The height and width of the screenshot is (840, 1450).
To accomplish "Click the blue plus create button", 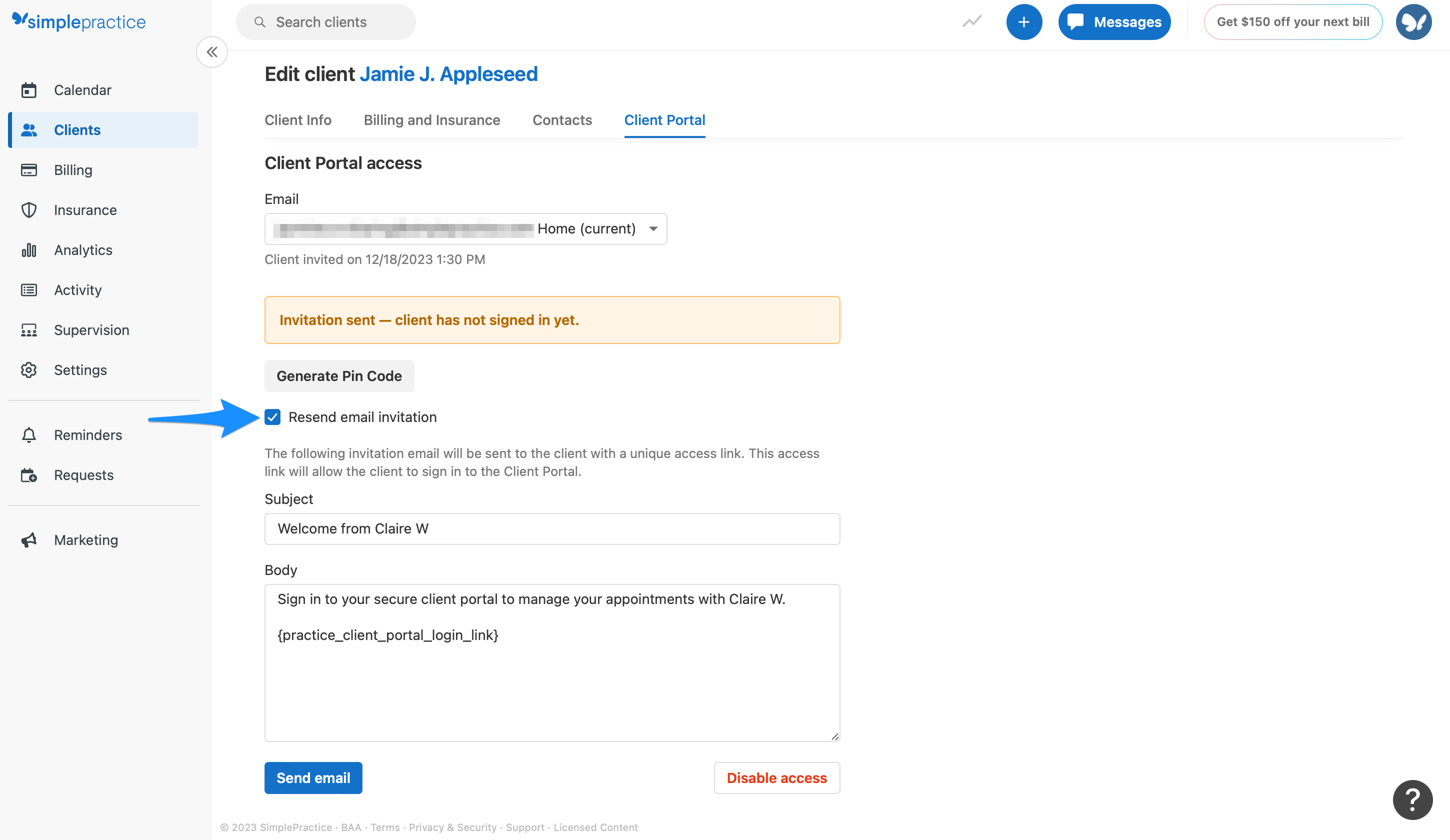I will coord(1023,22).
